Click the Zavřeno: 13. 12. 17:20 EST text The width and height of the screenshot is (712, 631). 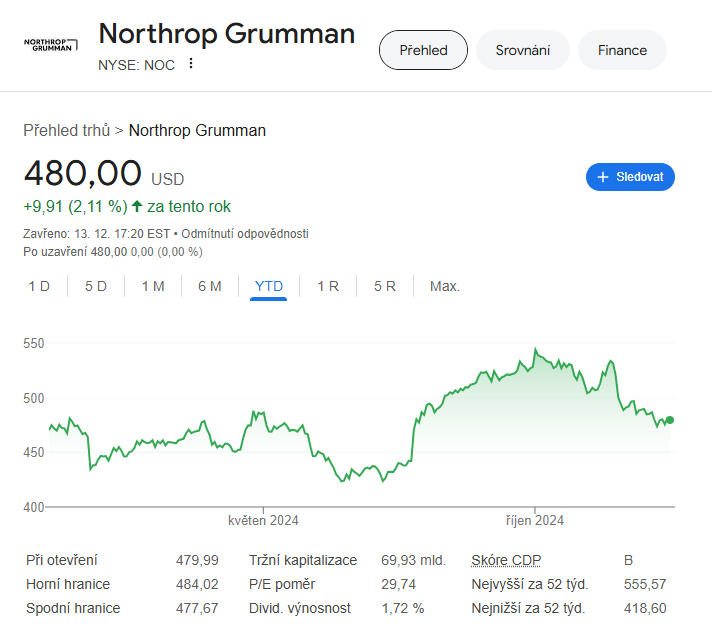point(96,234)
